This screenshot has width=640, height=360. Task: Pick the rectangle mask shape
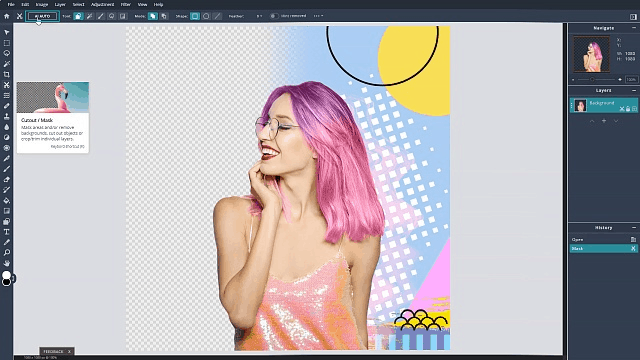195,16
